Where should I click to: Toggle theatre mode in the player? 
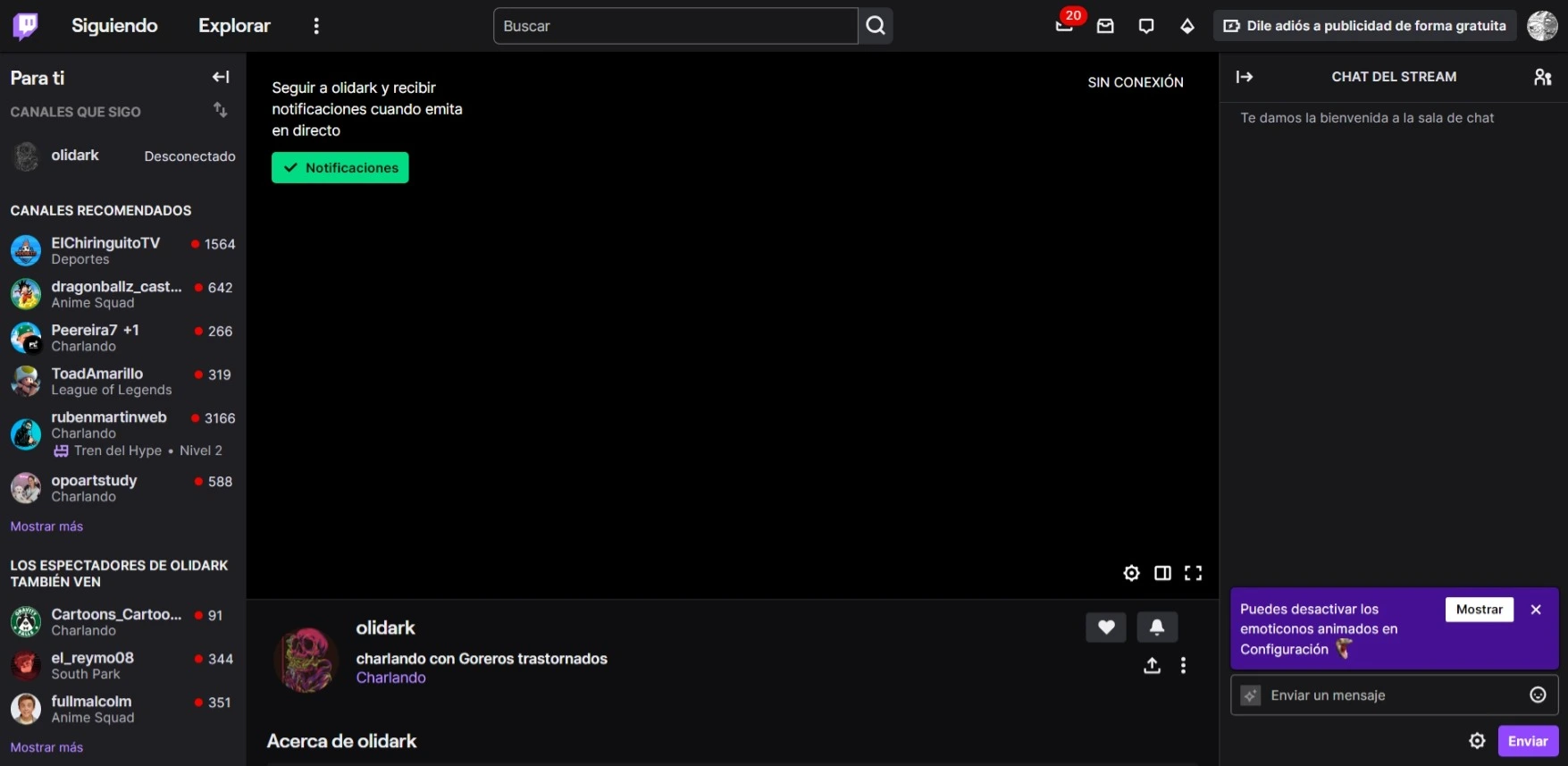[1162, 573]
